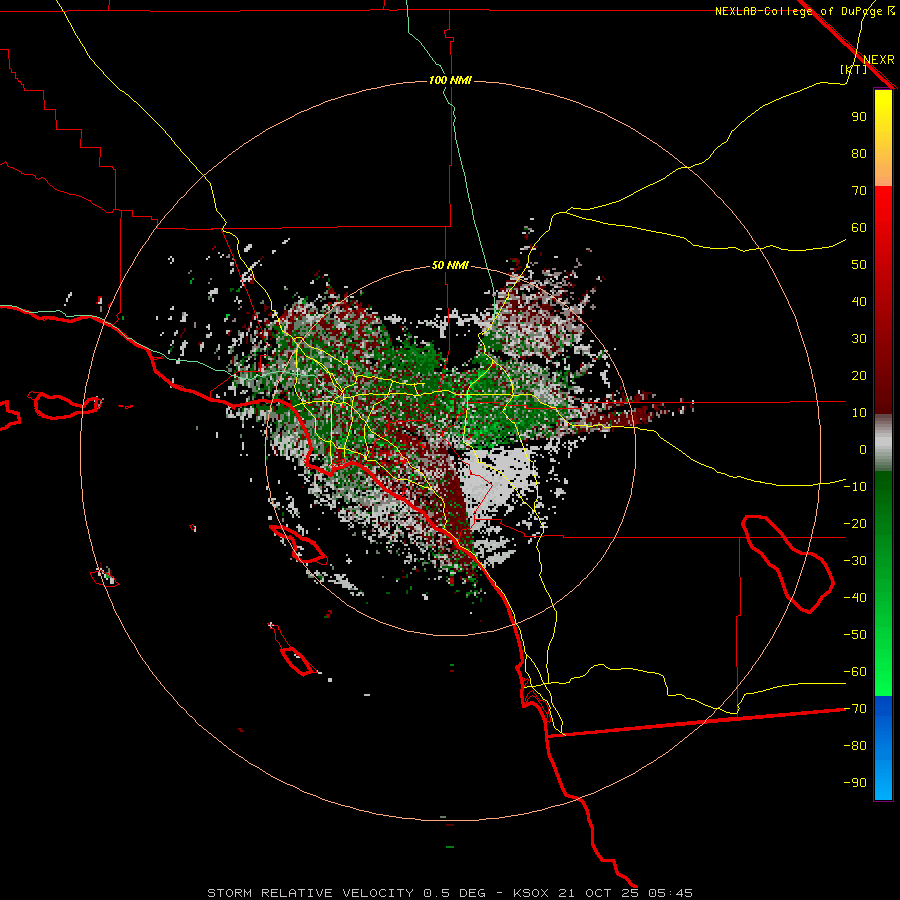Screen dimensions: 900x900
Task: Click the blue bottom segment of color bar
Action: point(883,748)
